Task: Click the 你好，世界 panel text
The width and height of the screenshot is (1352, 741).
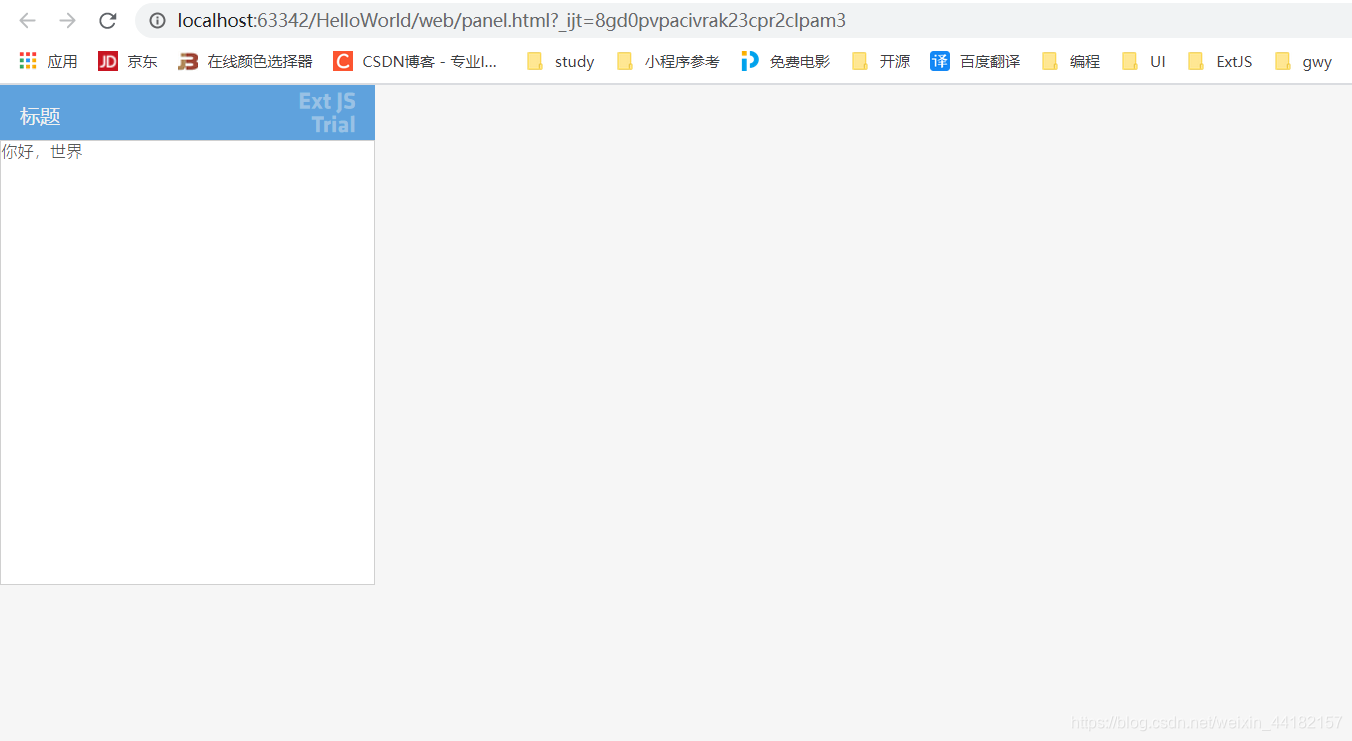Action: 42,152
